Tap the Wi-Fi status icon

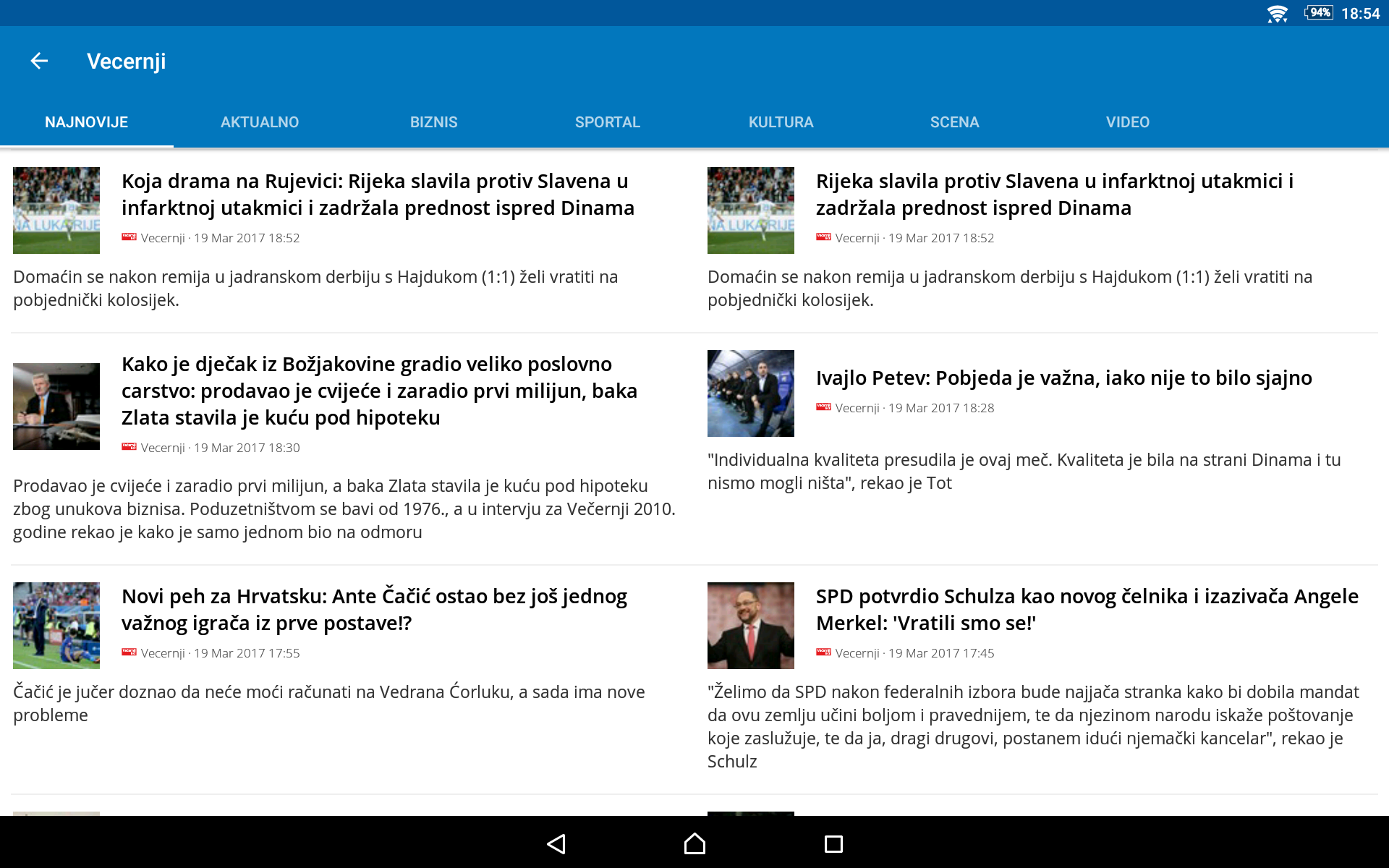[x=1277, y=14]
